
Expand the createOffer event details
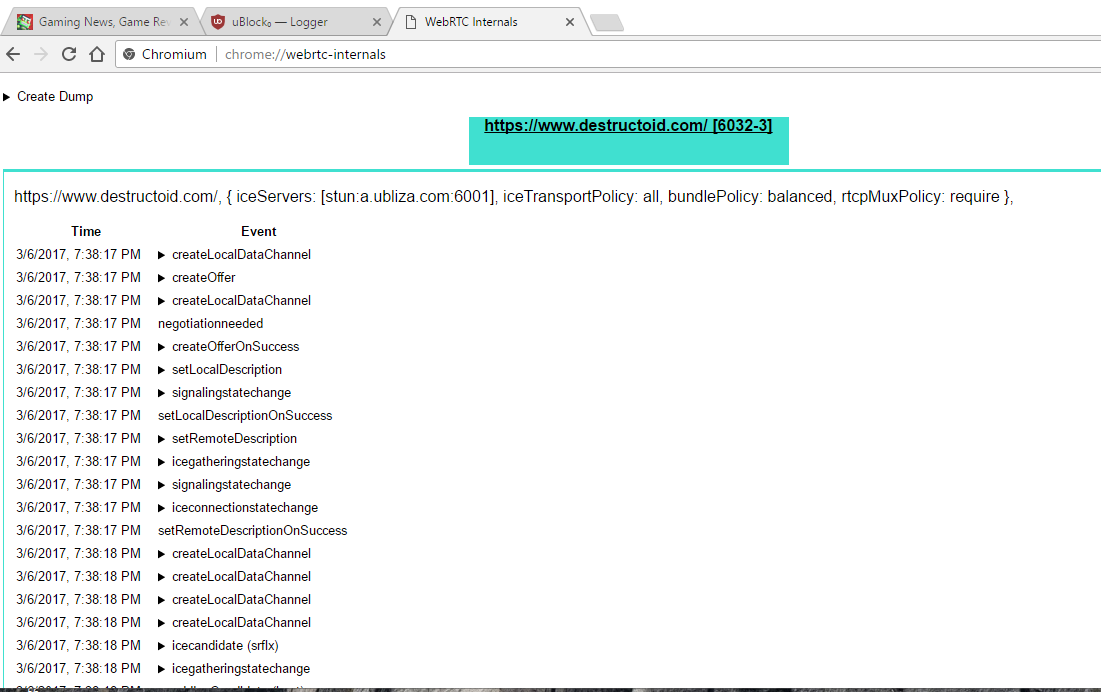point(161,277)
